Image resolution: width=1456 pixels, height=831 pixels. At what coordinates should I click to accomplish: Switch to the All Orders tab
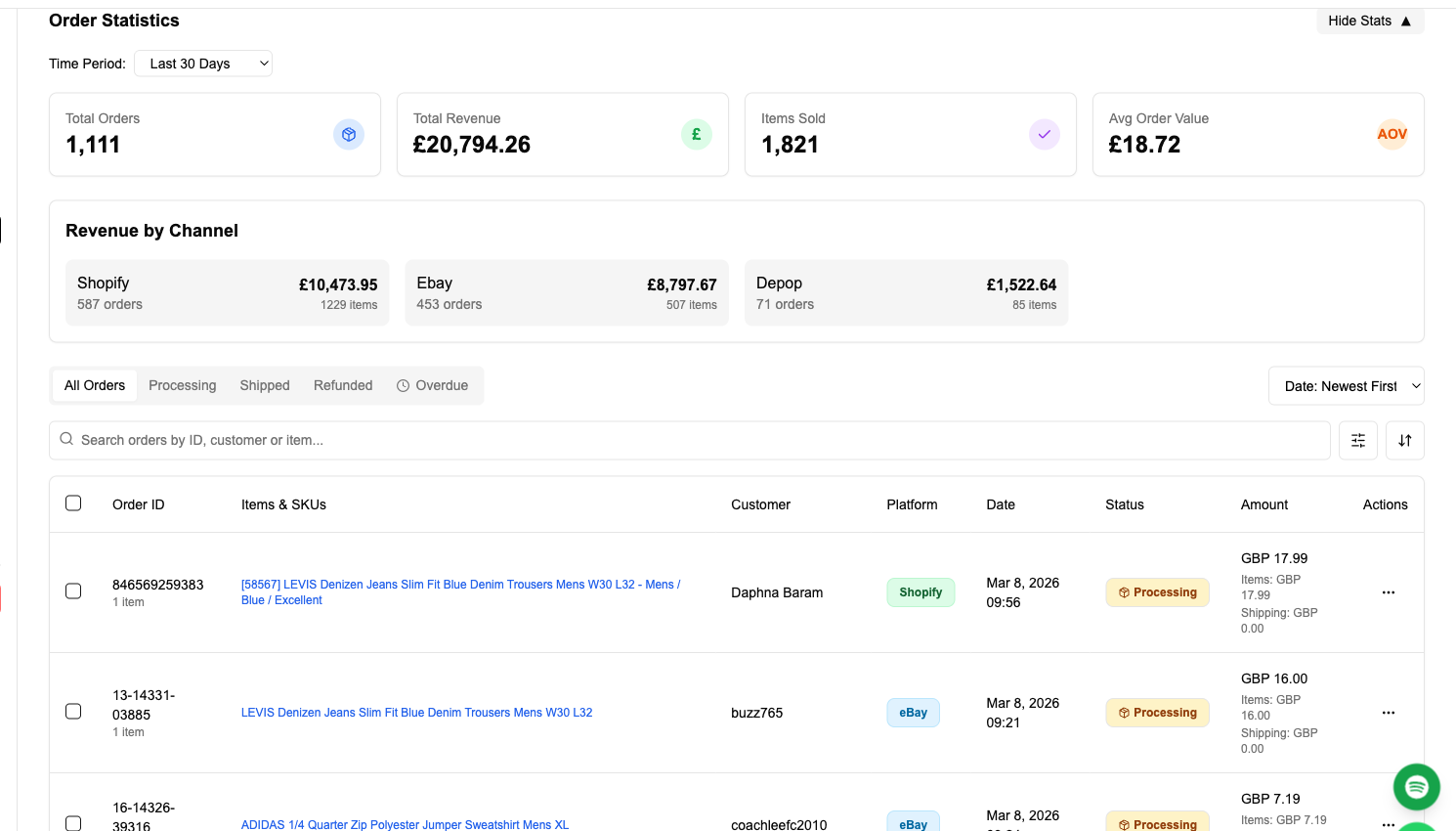(x=95, y=385)
